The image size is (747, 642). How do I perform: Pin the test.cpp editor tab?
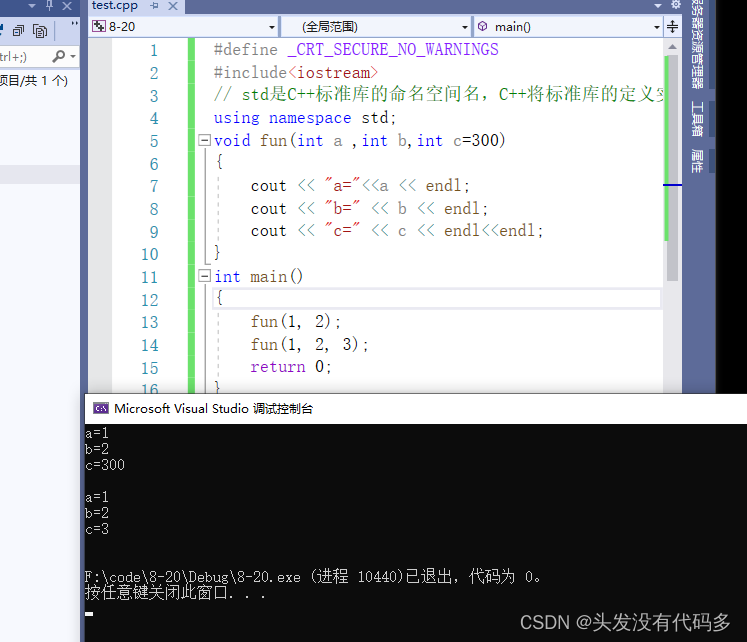(154, 6)
